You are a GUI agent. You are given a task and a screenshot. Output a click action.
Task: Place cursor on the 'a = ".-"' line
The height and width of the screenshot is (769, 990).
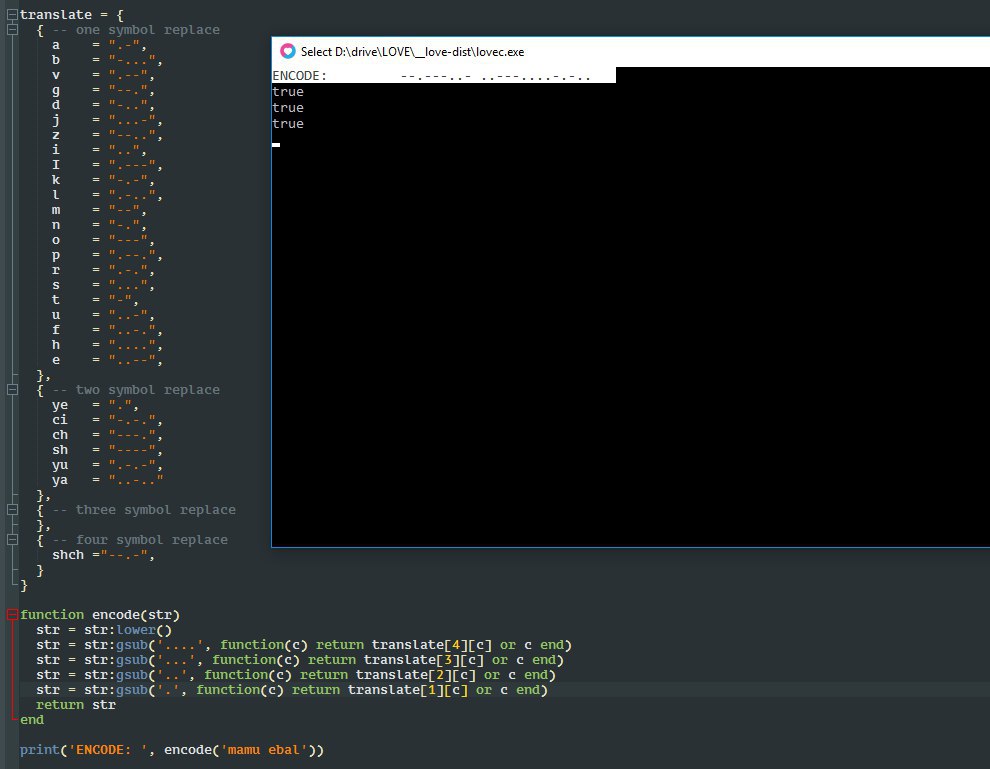point(99,45)
